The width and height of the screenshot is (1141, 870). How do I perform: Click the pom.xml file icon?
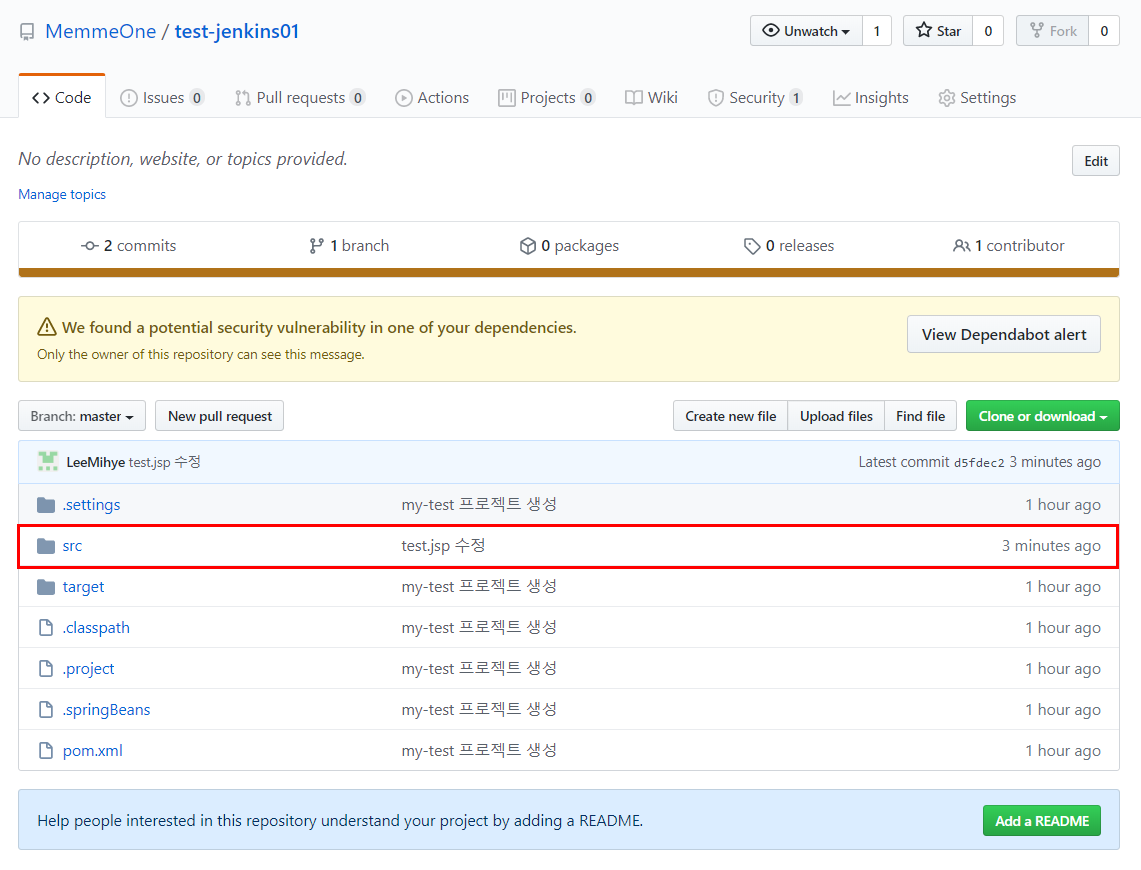46,751
